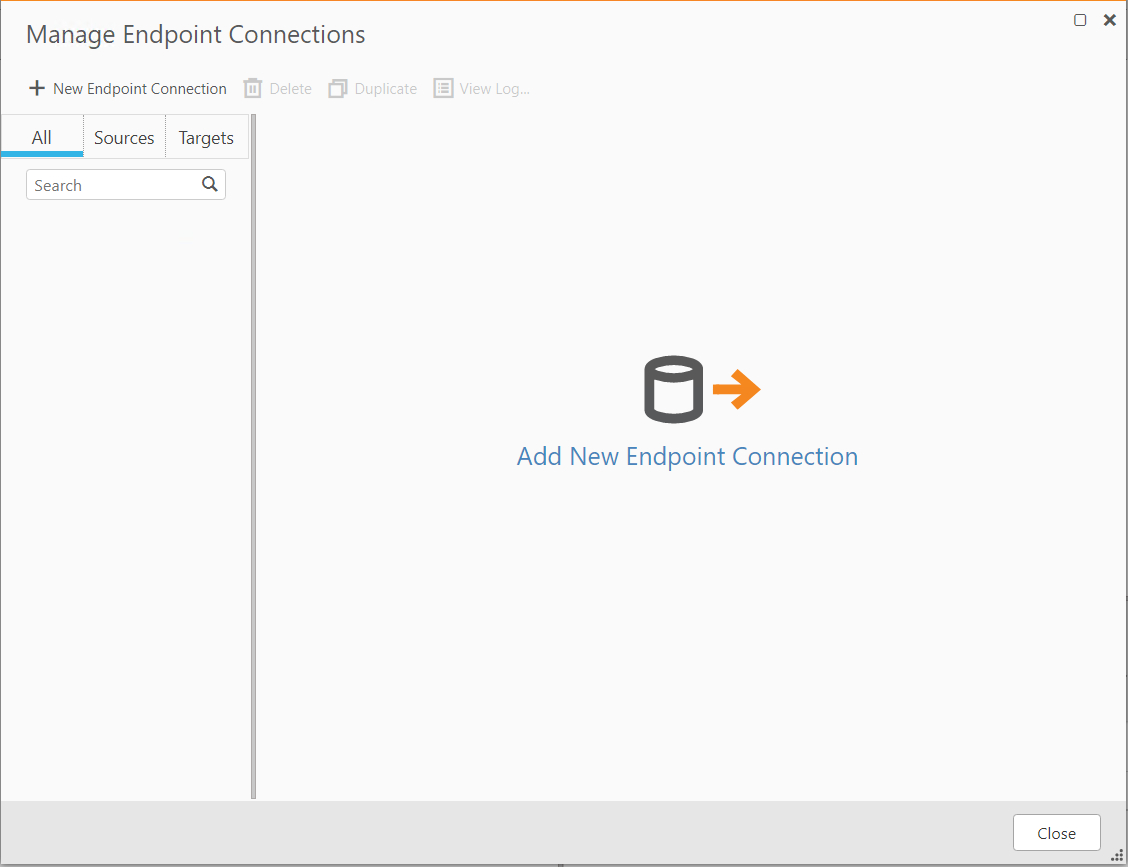Select the All tab
Viewport: 1128px width, 867px height.
[x=42, y=137]
